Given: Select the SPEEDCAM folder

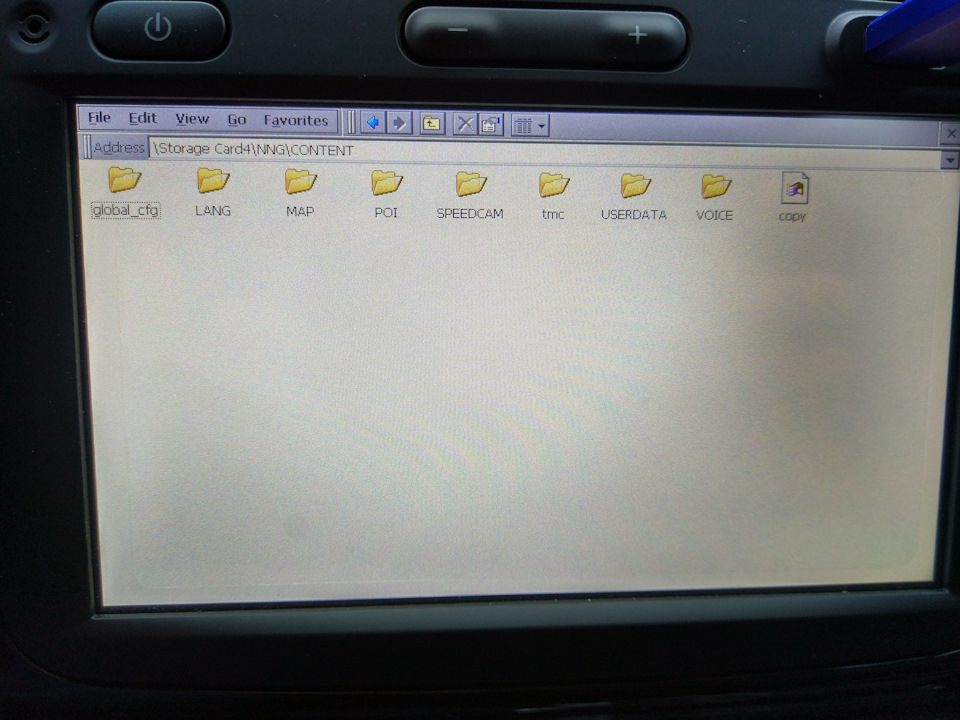Looking at the screenshot, I should click(x=470, y=184).
